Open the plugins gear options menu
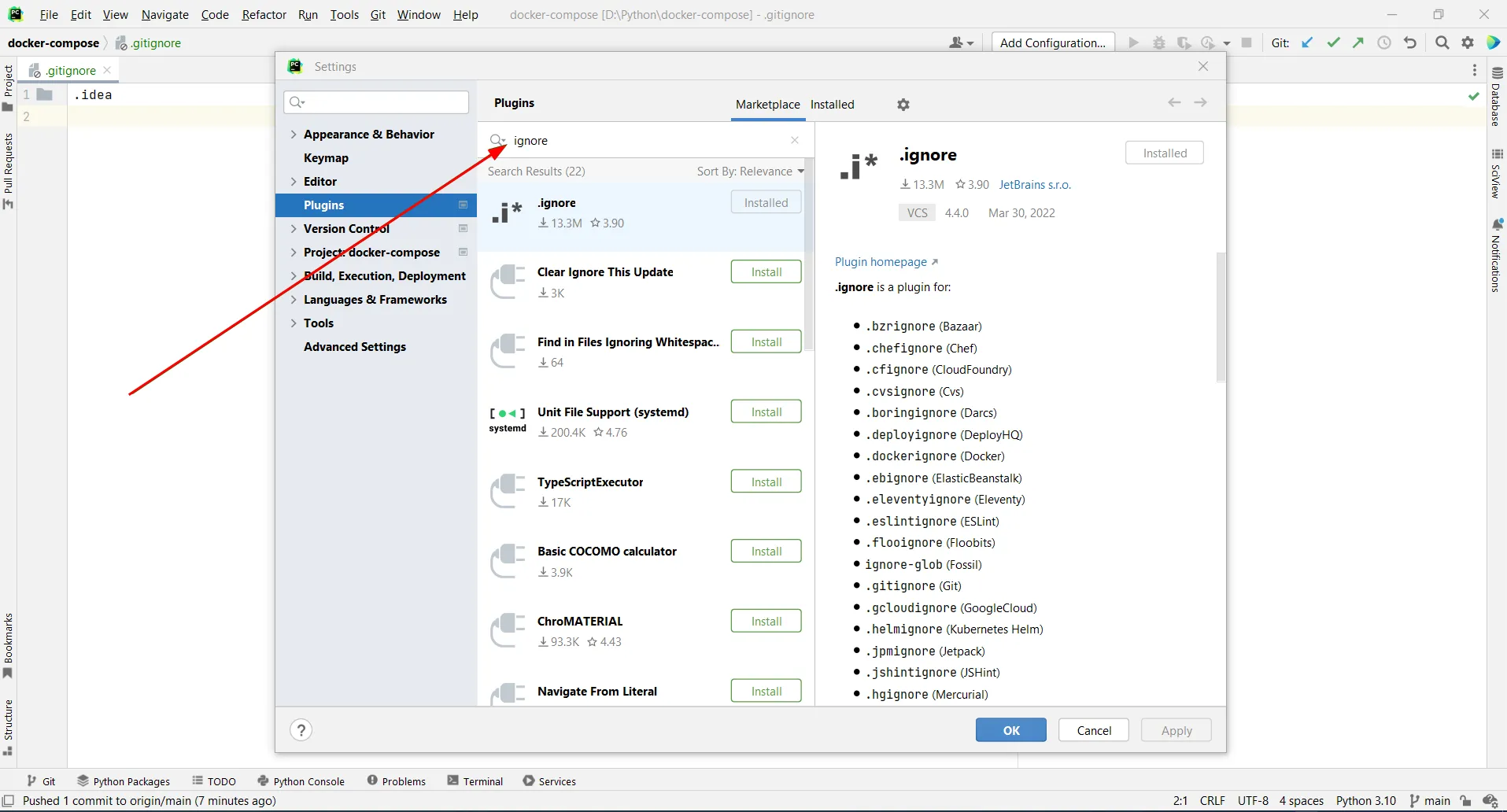Viewport: 1507px width, 812px height. tap(903, 105)
